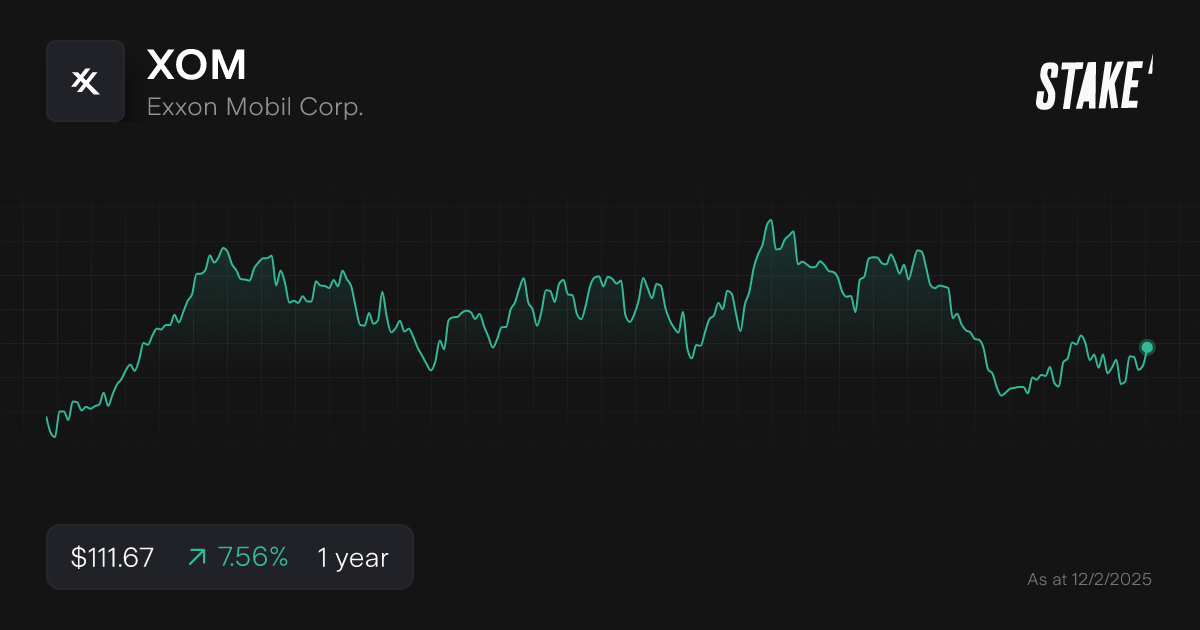Click the As at 12/2/2025 date label

coord(1090,579)
